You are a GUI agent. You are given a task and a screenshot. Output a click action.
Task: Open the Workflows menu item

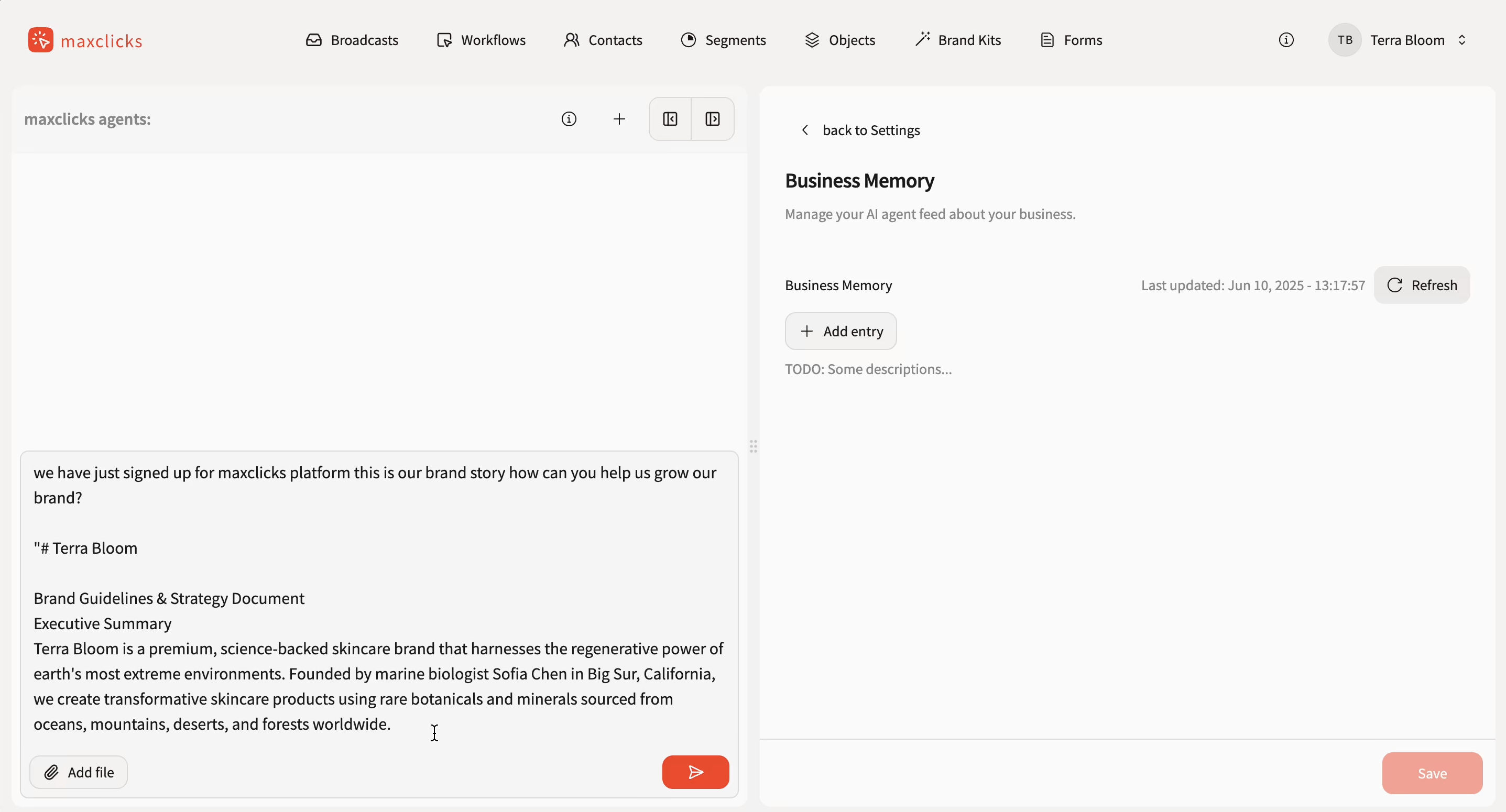(x=481, y=40)
